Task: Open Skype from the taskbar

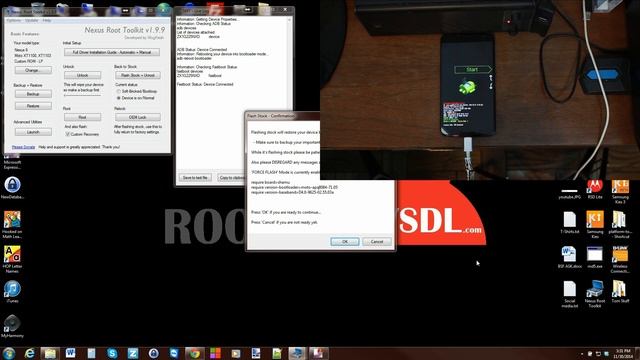Action: (112, 353)
